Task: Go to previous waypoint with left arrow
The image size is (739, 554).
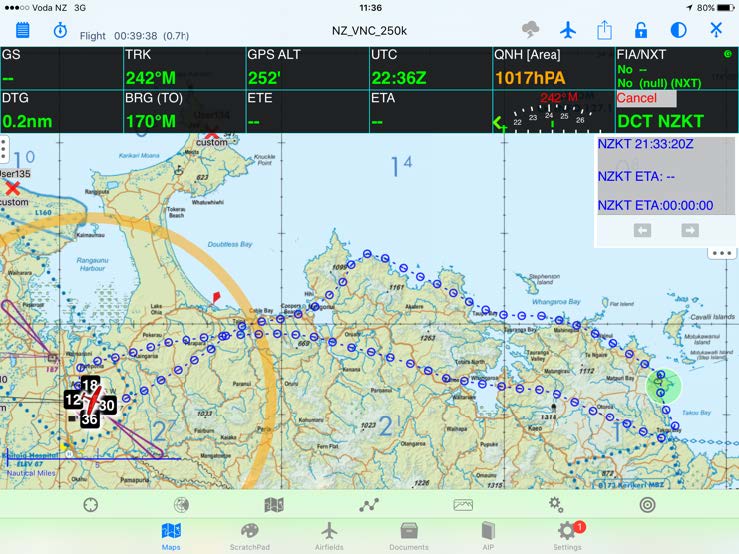Action: pyautogui.click(x=642, y=230)
